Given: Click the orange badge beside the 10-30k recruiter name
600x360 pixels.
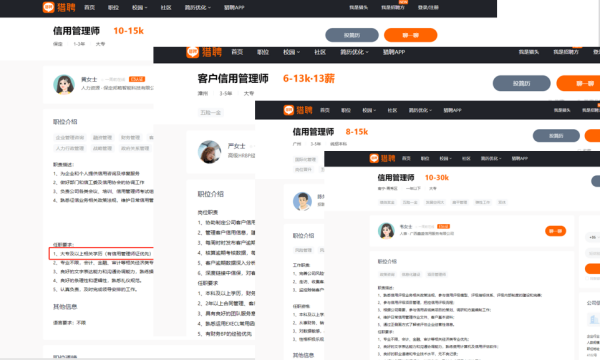Looking at the screenshot, I should tap(443, 226).
